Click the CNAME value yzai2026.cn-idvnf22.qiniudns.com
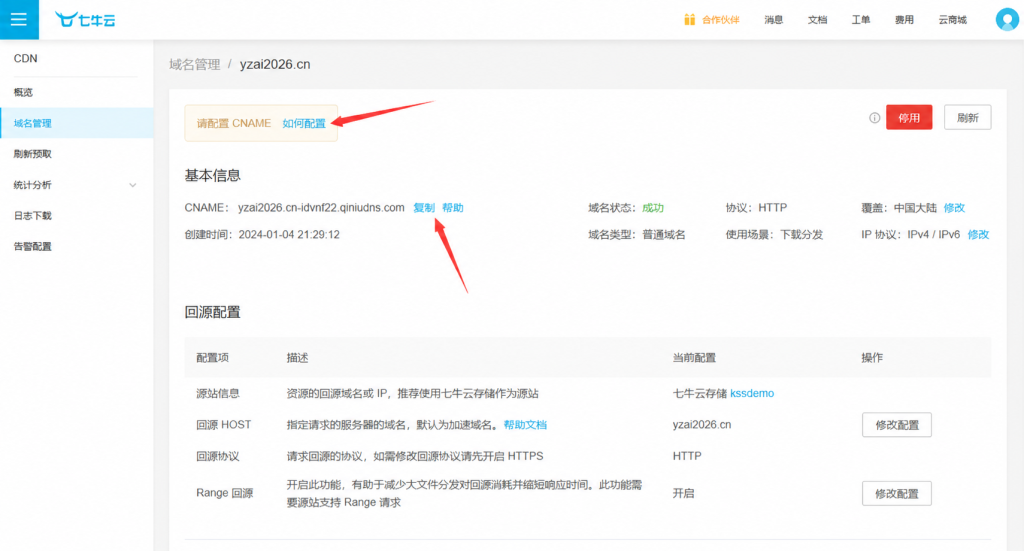 point(321,208)
